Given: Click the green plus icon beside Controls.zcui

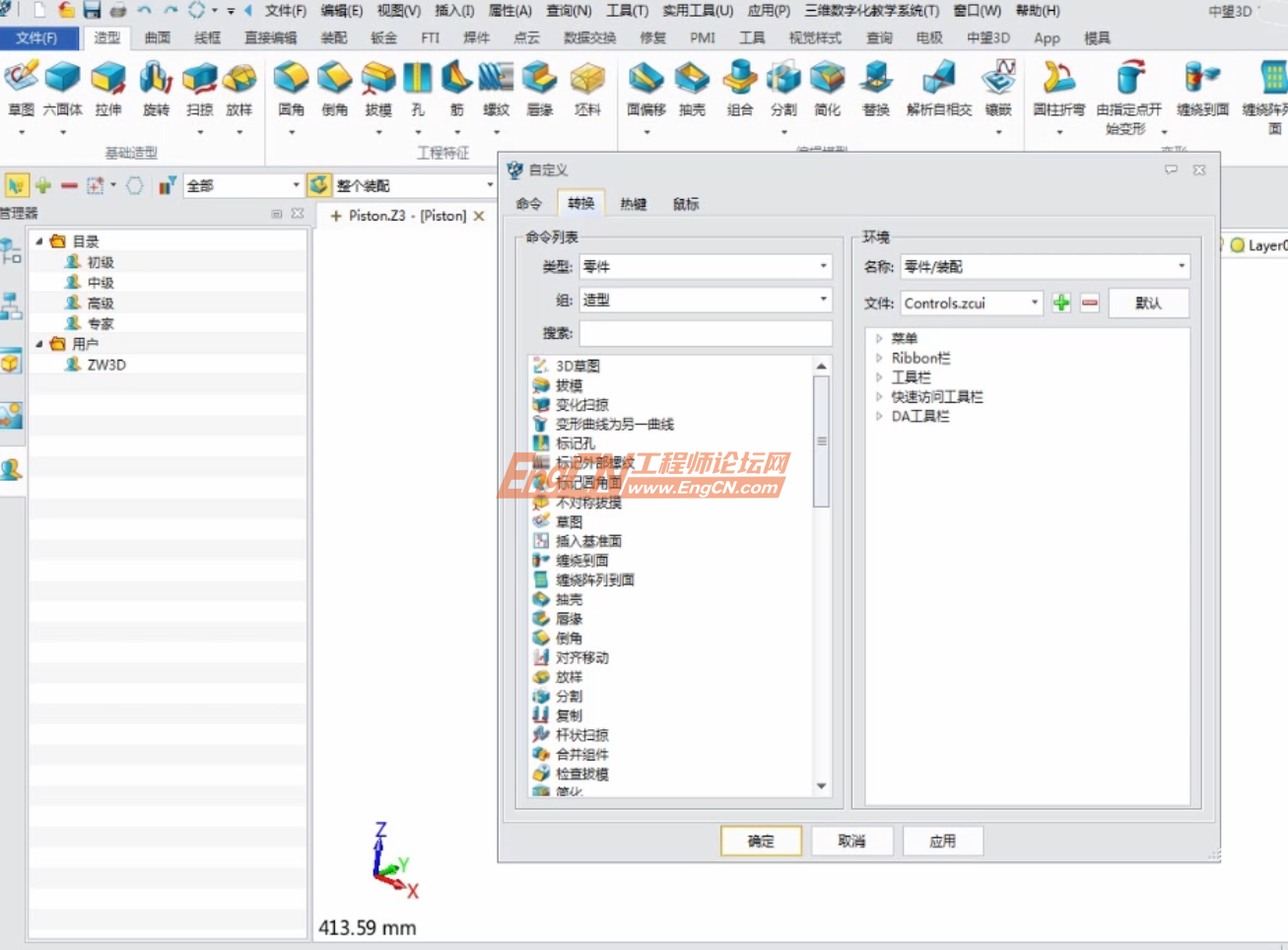Looking at the screenshot, I should 1059,303.
